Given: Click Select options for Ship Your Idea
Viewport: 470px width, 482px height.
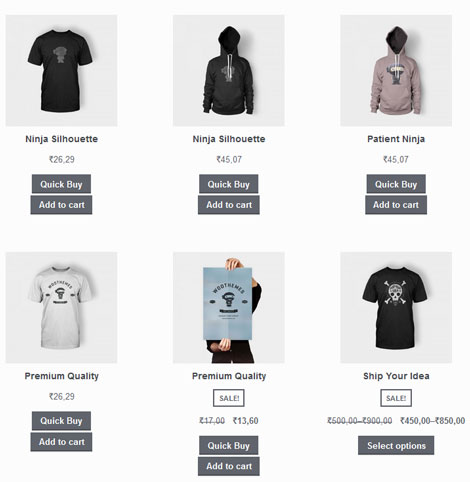Looking at the screenshot, I should 396,445.
